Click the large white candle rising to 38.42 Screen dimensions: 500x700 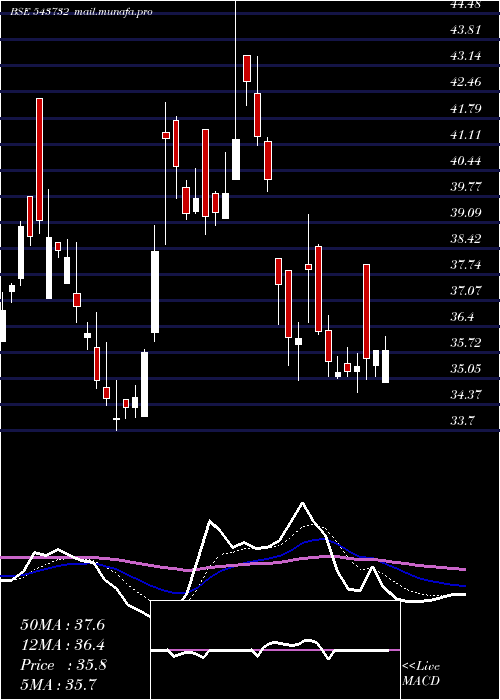pyautogui.click(x=155, y=292)
